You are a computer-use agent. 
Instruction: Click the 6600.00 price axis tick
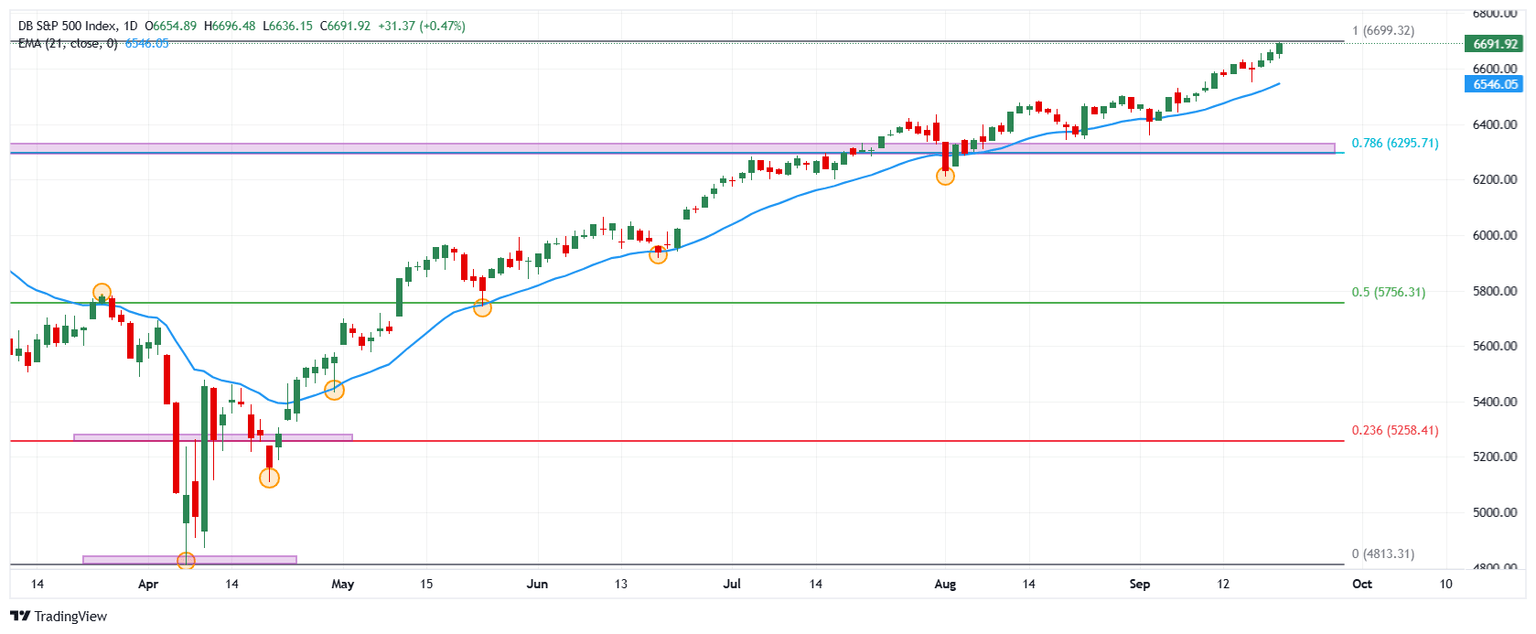pos(1496,69)
